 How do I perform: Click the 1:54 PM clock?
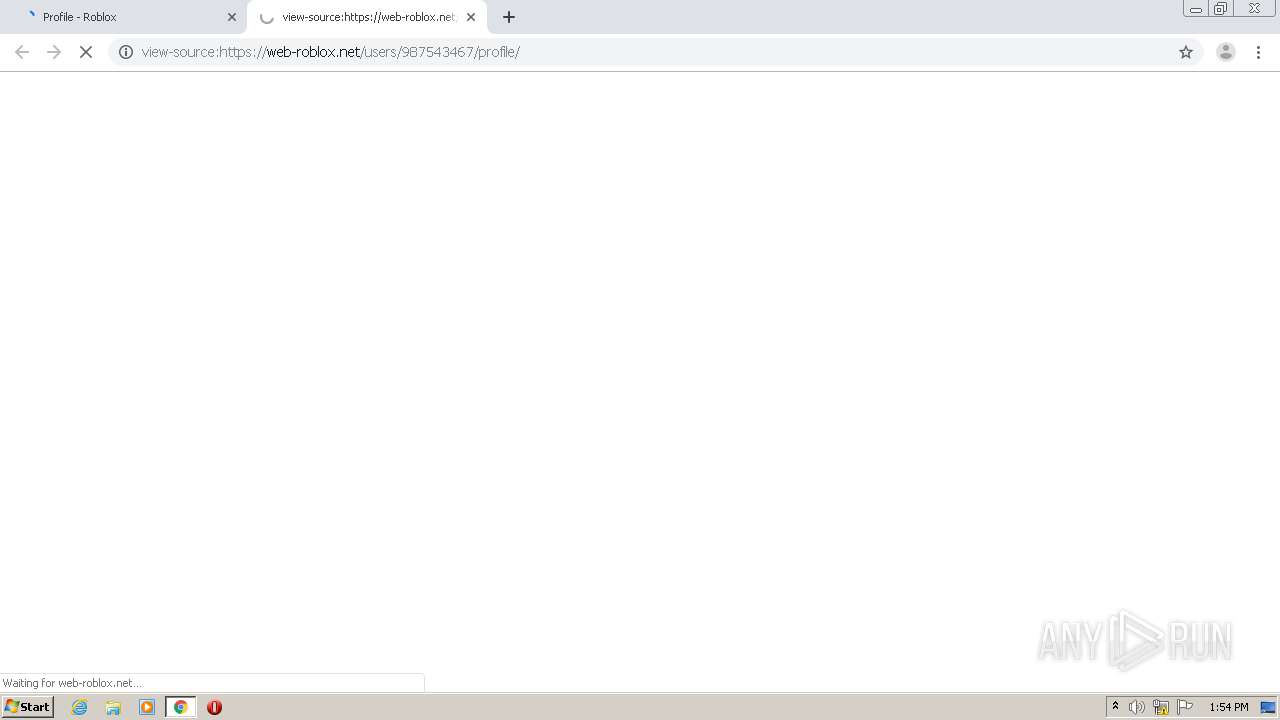coord(1229,707)
